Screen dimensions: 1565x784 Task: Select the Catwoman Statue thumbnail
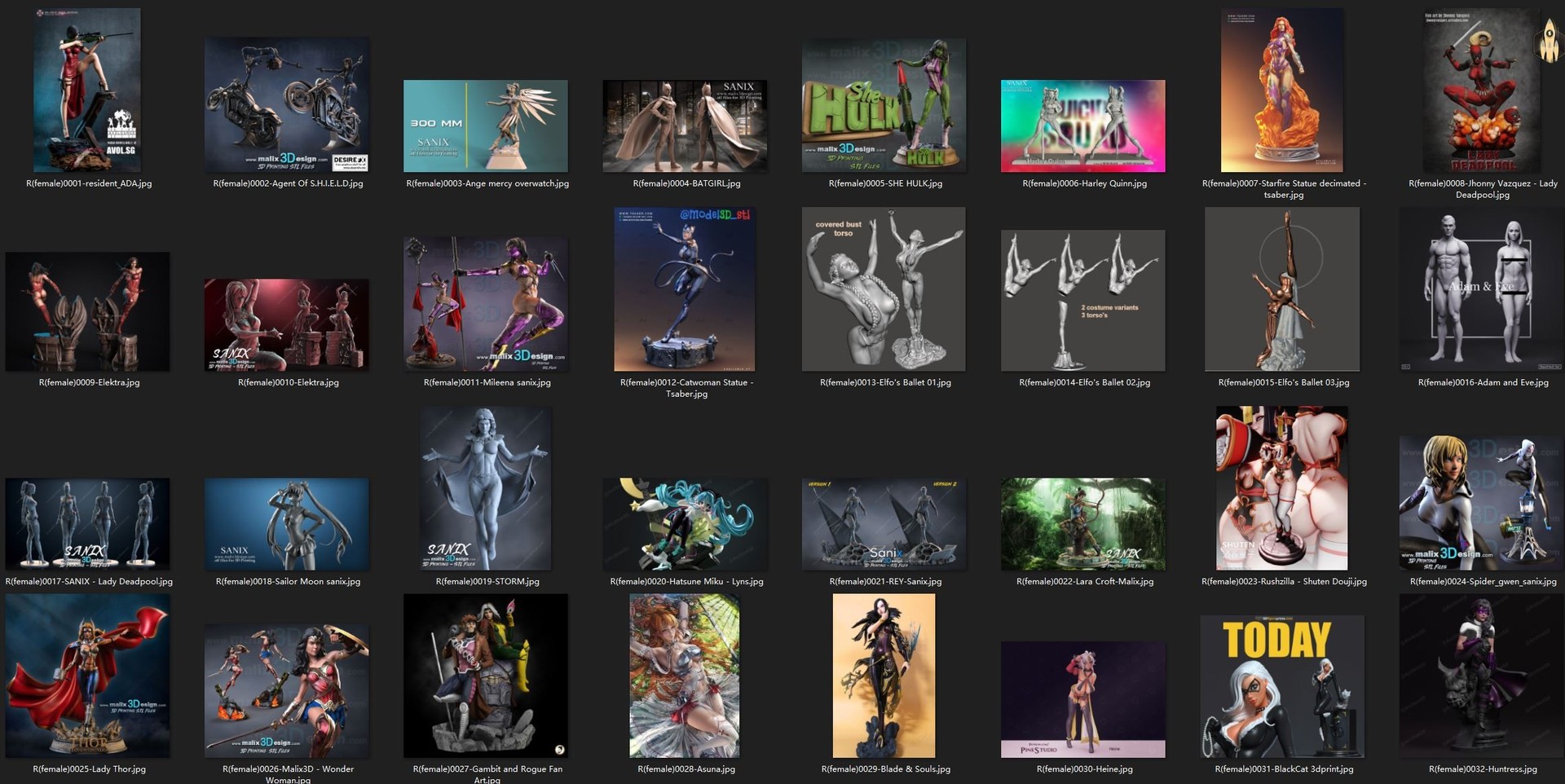coord(685,288)
